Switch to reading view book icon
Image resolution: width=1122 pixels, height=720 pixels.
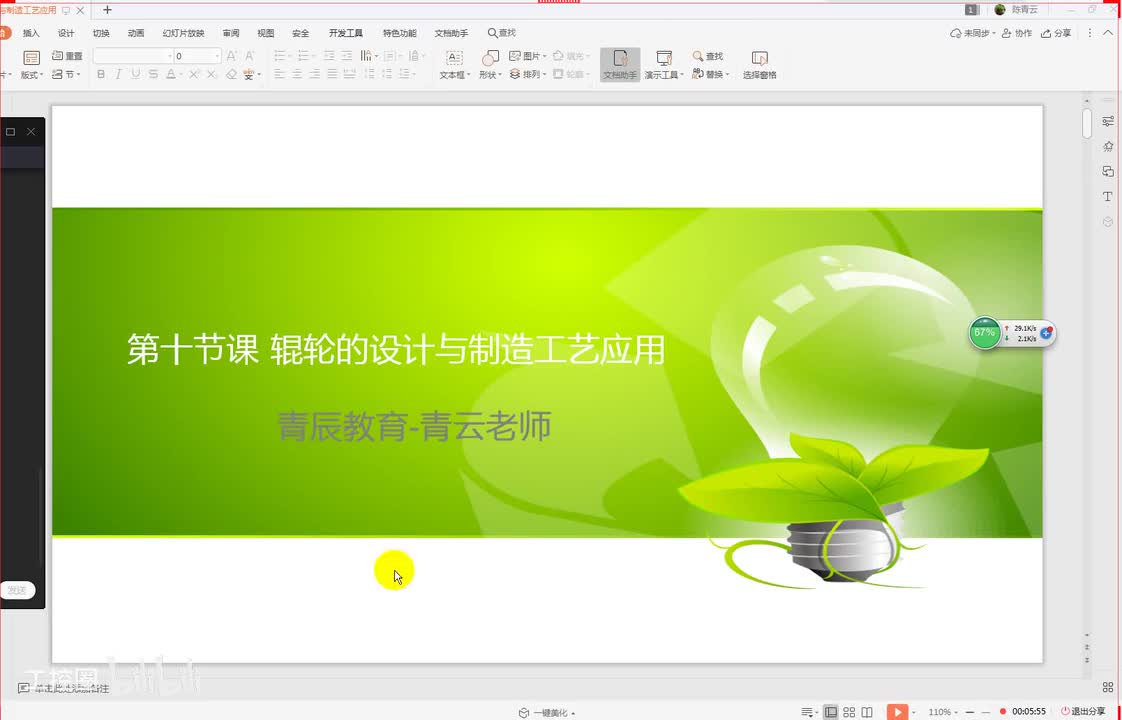867,712
